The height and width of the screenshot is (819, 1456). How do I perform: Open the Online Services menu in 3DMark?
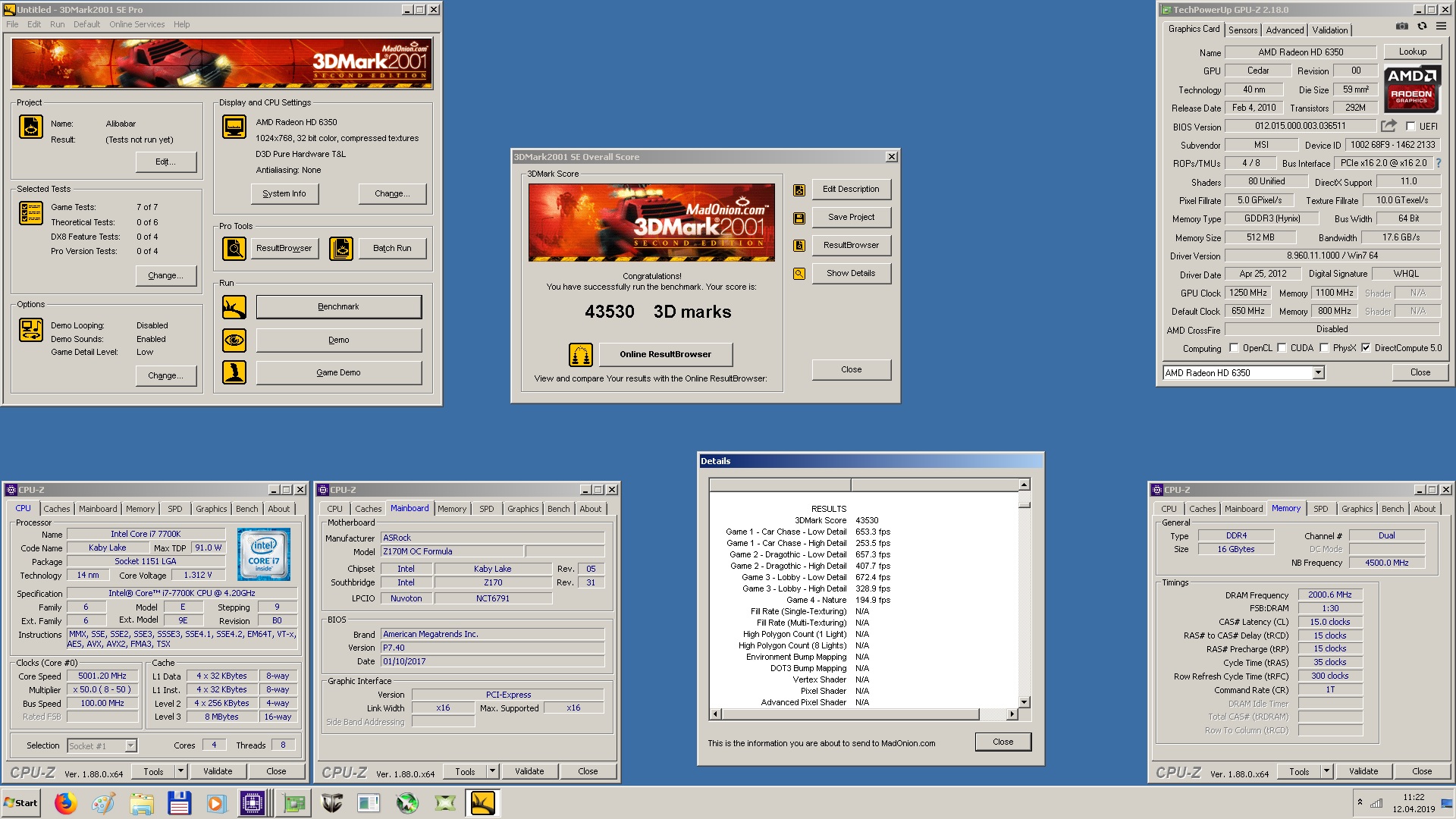[136, 24]
